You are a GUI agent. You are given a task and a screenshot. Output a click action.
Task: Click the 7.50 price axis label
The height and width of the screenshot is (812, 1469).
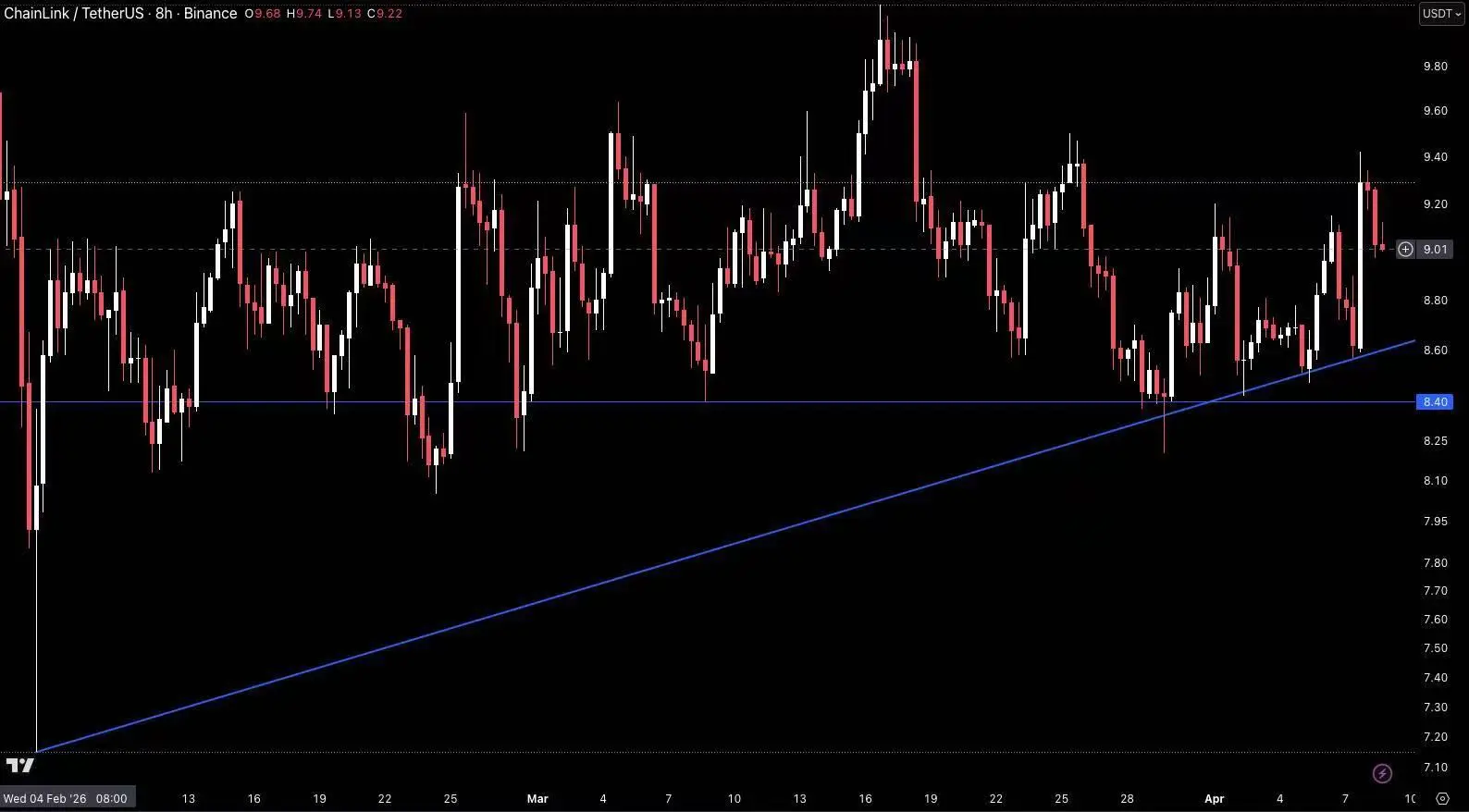[x=1435, y=648]
